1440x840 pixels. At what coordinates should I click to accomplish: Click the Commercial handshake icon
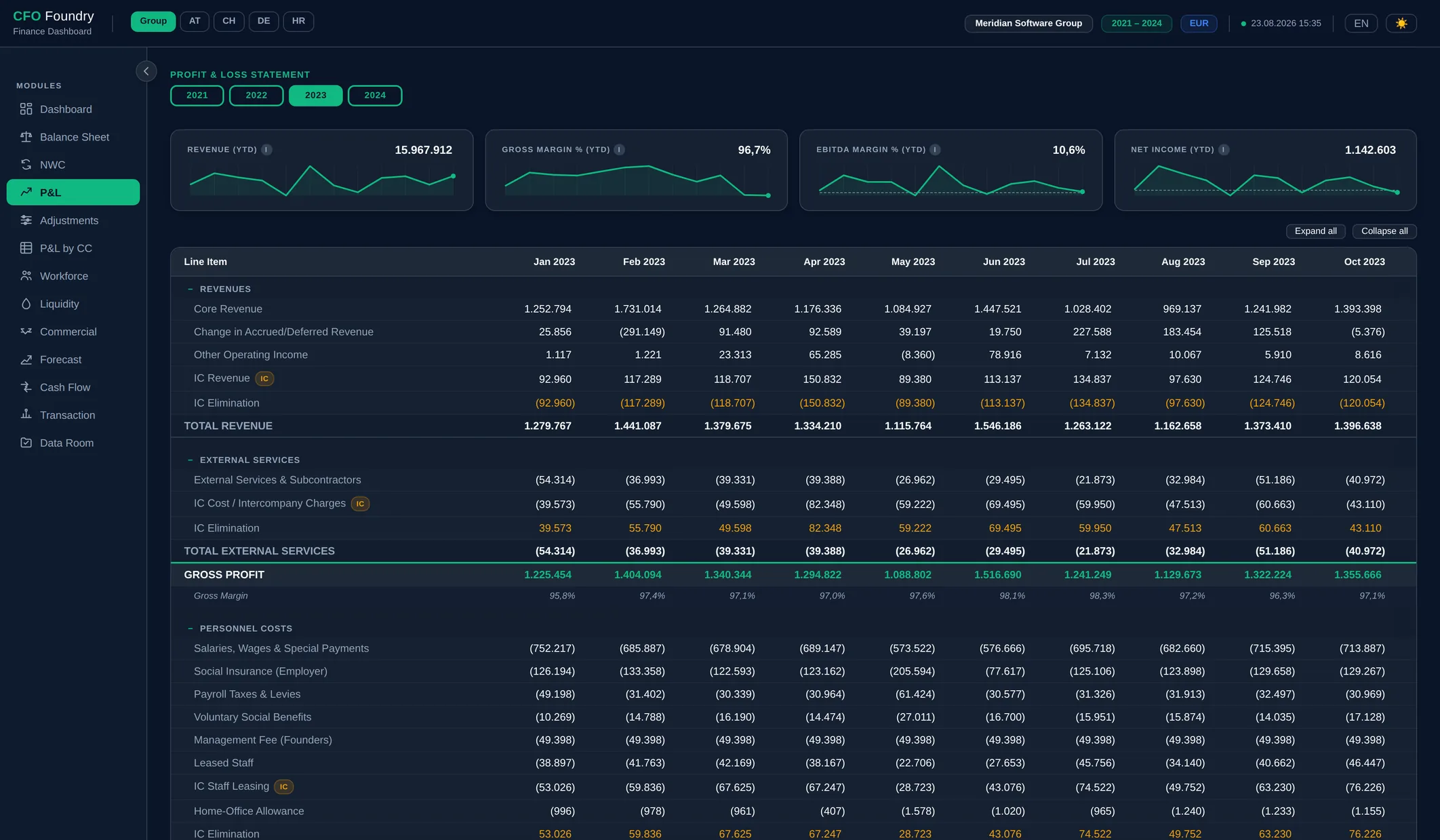26,332
